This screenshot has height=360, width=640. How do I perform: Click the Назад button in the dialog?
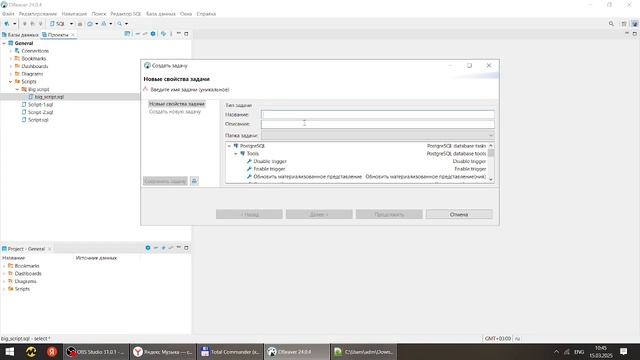[249, 214]
